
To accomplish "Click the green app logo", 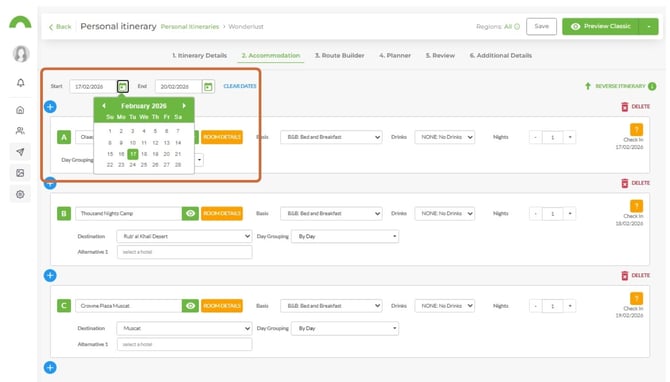I will coord(20,22).
